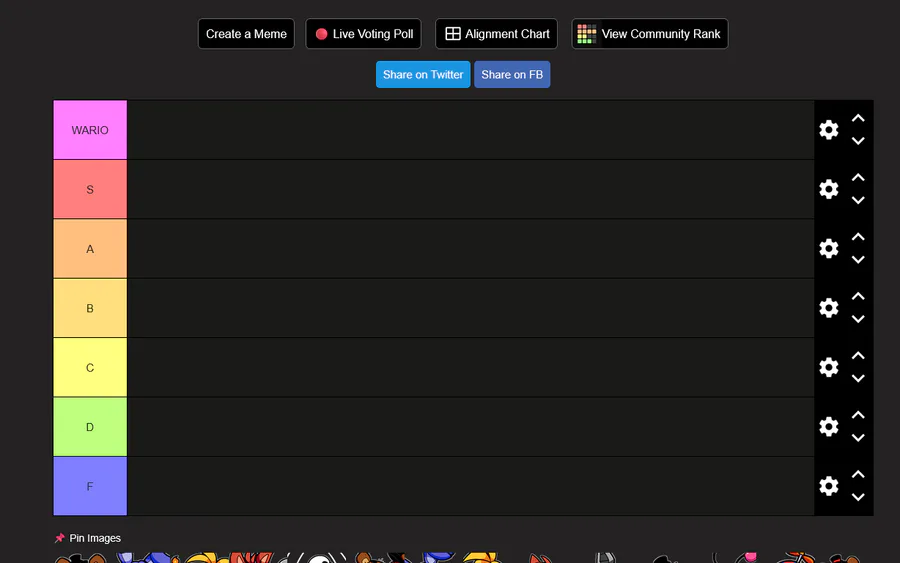900x563 pixels.
Task: Open settings gear for F tier
Action: click(x=828, y=486)
